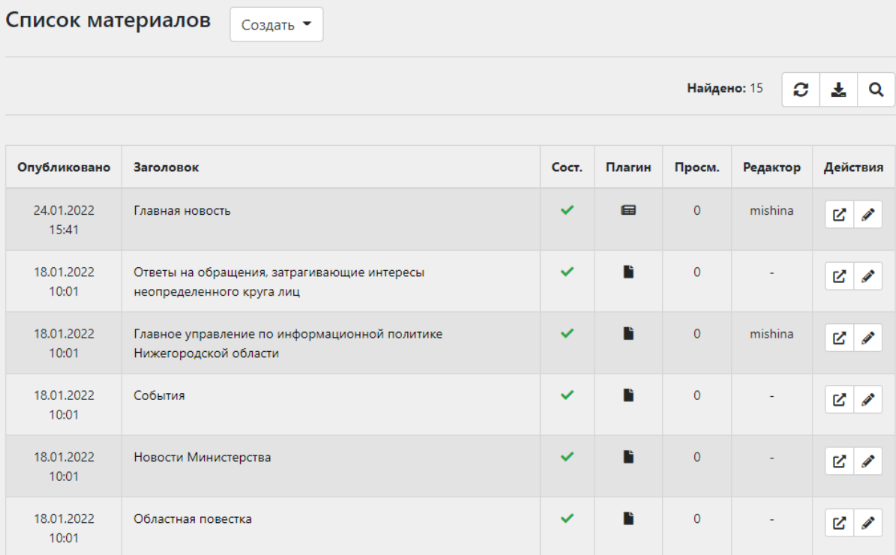Select Главное управление по информационной политике title
Image resolution: width=896 pixels, height=555 pixels.
point(288,344)
